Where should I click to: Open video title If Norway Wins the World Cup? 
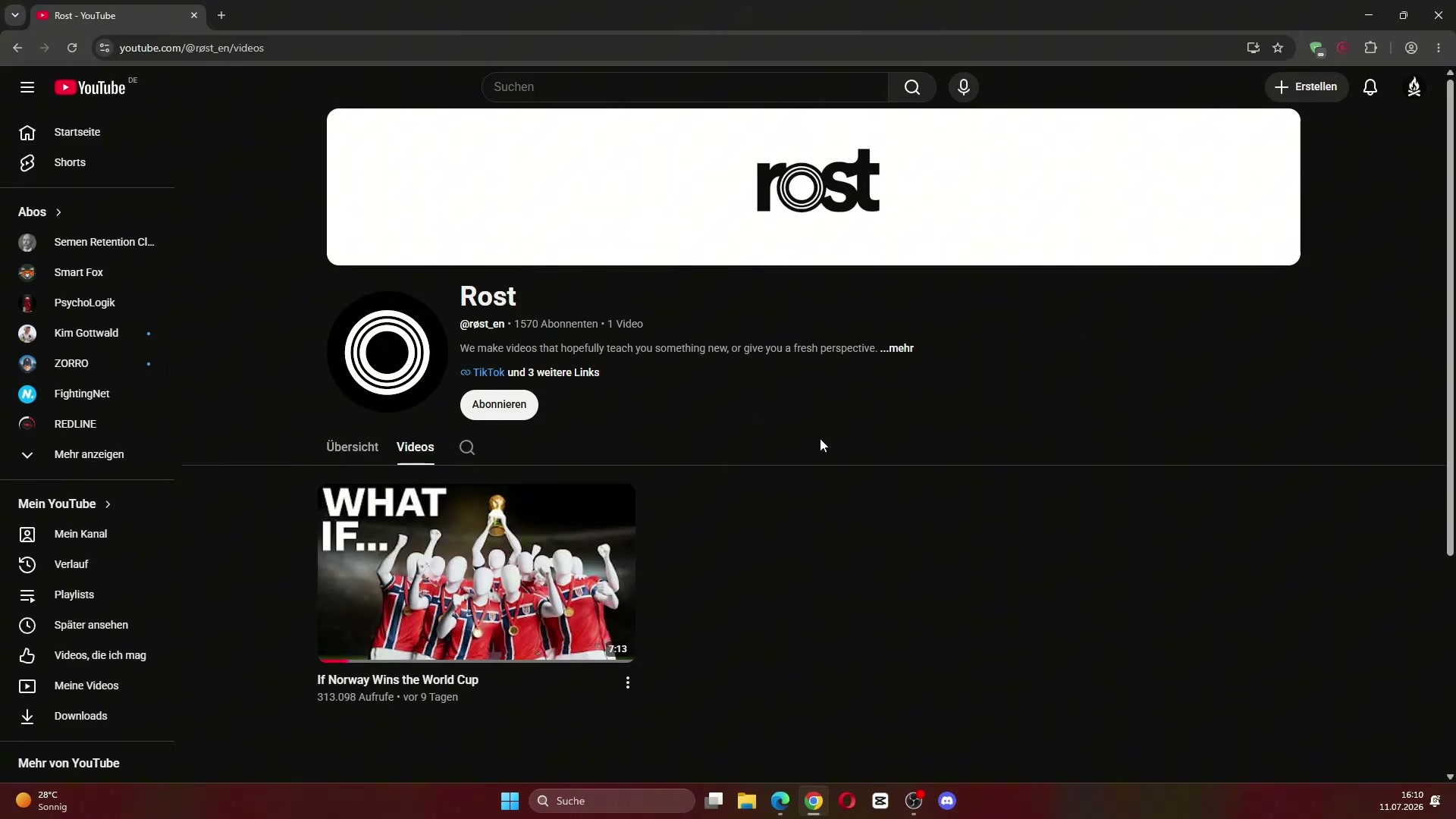coord(397,680)
